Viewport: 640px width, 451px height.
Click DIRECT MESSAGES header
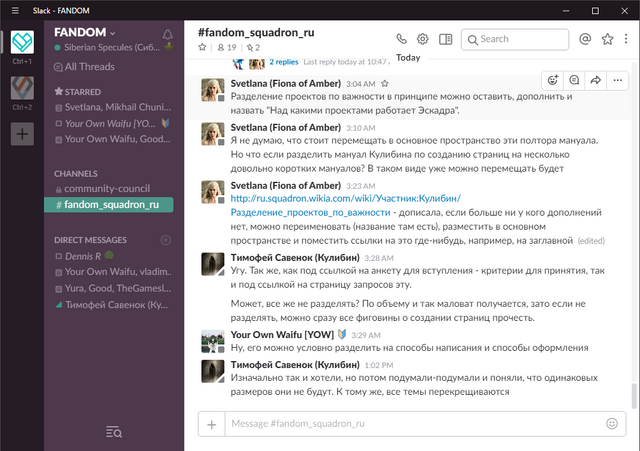(x=90, y=240)
